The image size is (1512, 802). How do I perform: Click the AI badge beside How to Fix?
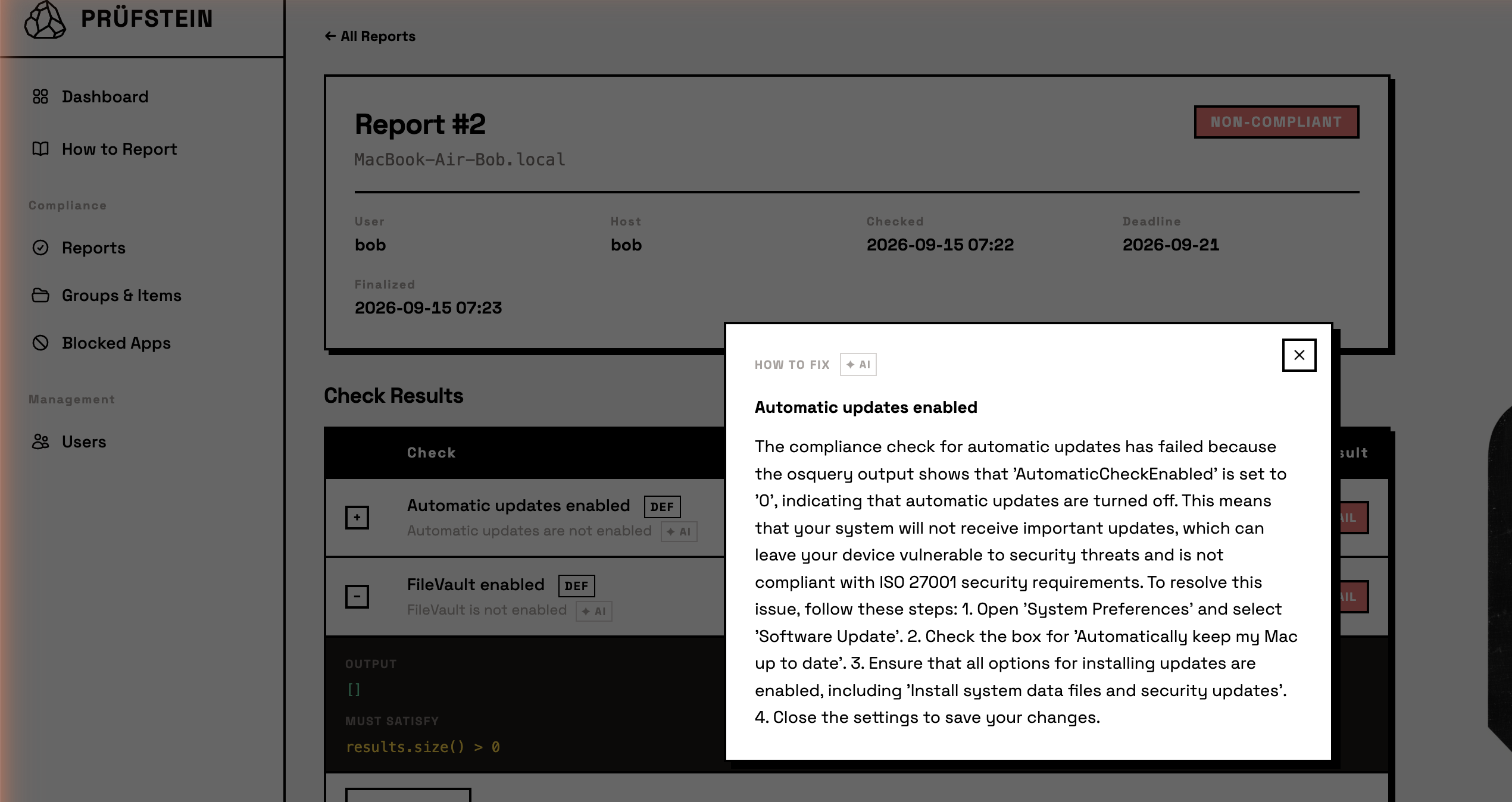858,365
